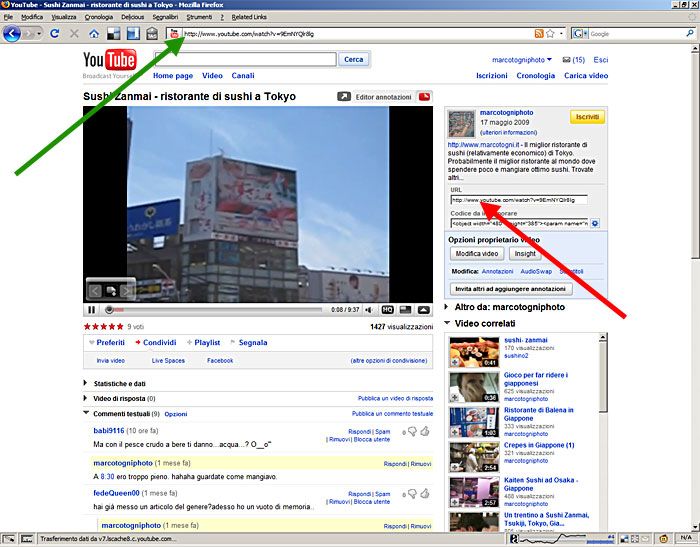Screen dimensions: 700x547
Task: Click five-star rating on the video
Action: pyautogui.click(x=103, y=326)
